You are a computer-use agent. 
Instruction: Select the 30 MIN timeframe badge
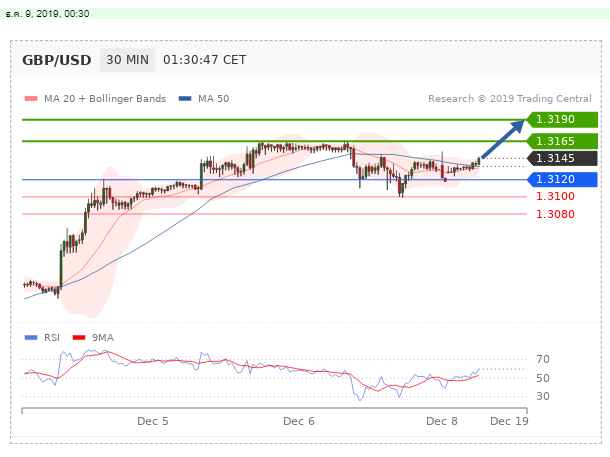point(127,60)
